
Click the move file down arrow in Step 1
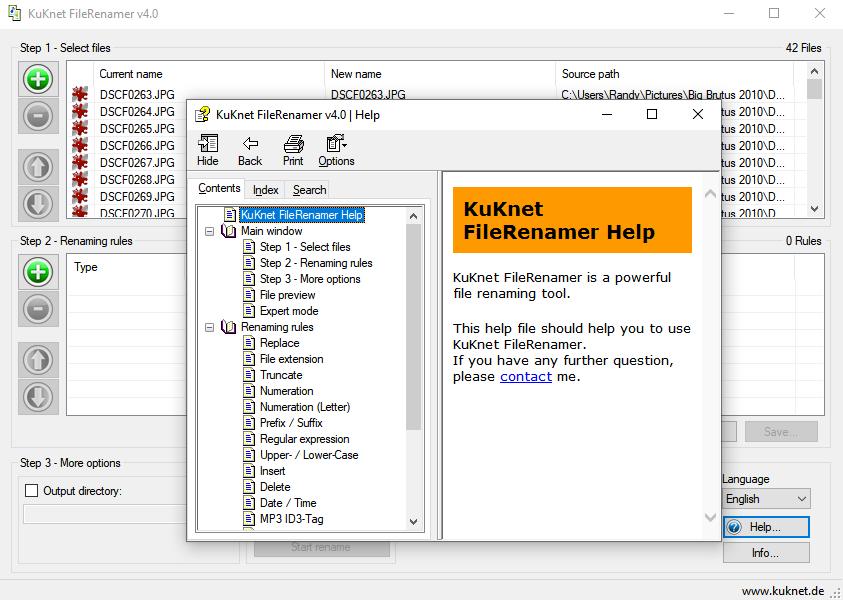click(x=38, y=203)
